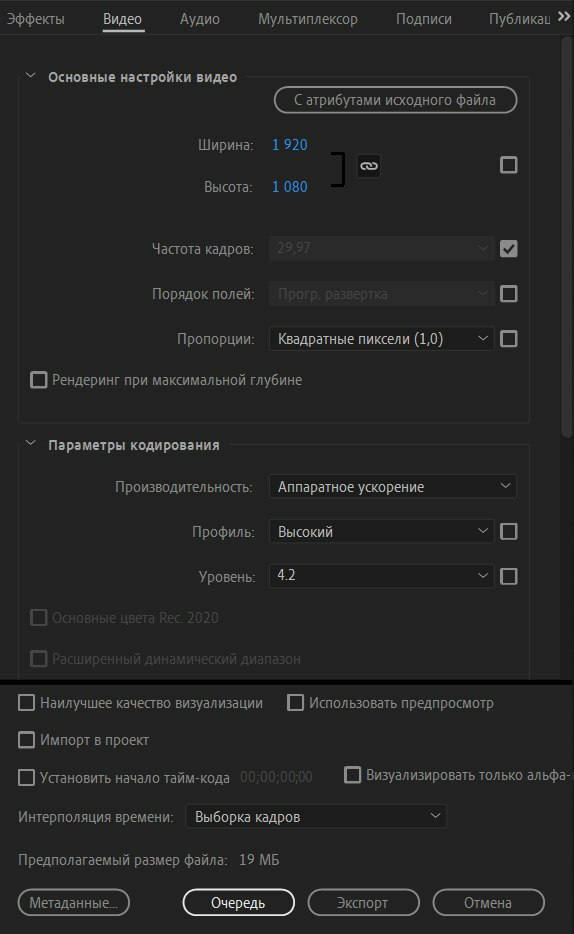The width and height of the screenshot is (574, 934).
Task: Tick the Порядок полей match-source checkbox
Action: 509,294
